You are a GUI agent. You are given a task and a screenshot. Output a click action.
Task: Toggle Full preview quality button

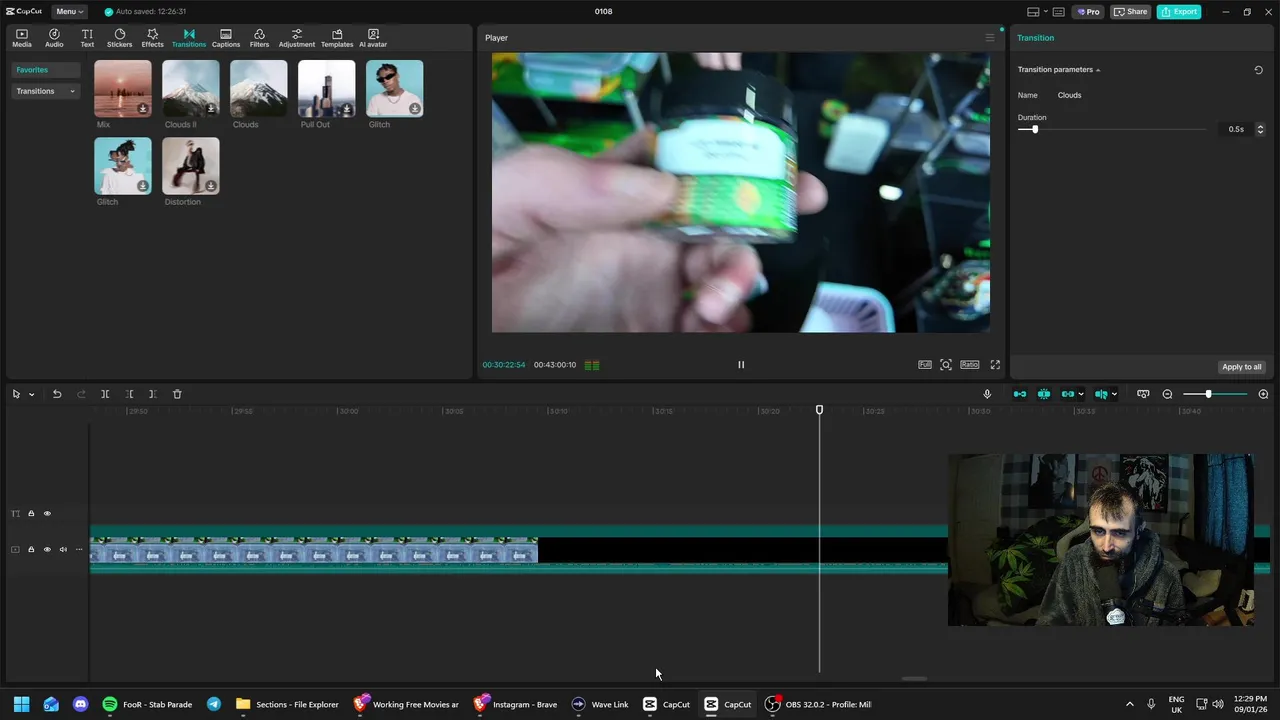click(925, 365)
